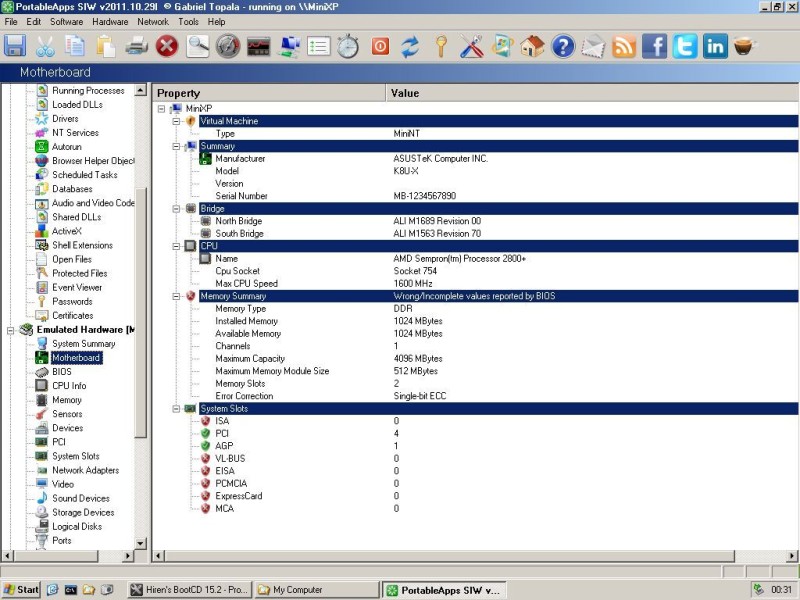Collapse the CPU section
Image resolution: width=800 pixels, height=600 pixels.
click(177, 246)
